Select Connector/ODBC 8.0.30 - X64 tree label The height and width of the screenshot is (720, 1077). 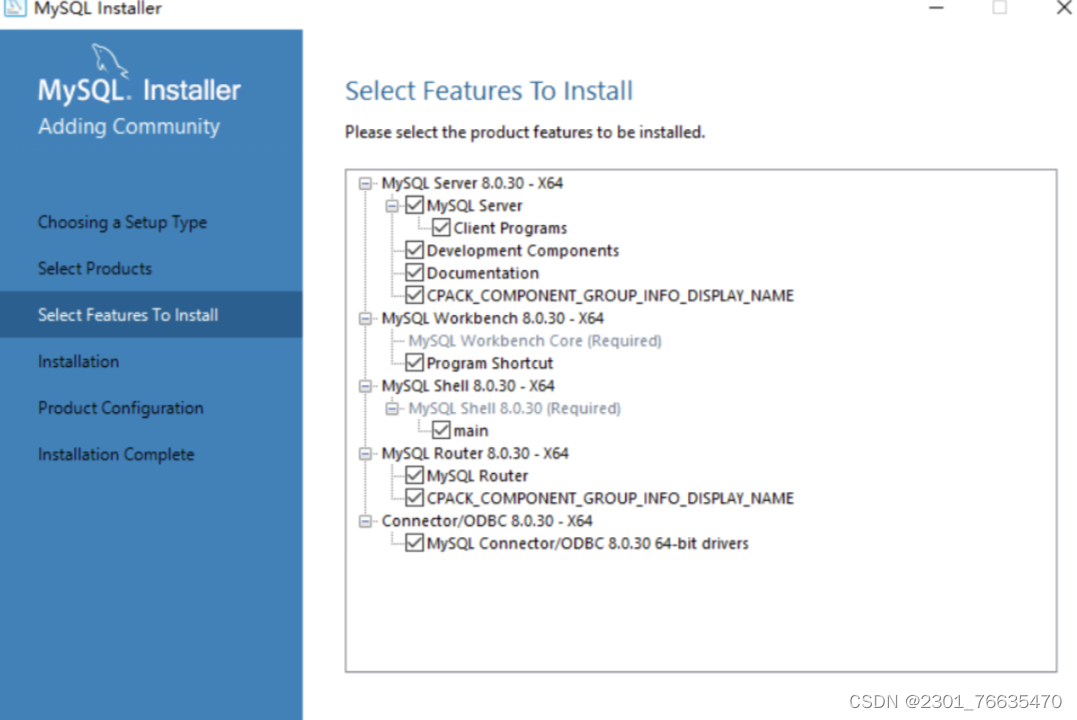click(487, 521)
